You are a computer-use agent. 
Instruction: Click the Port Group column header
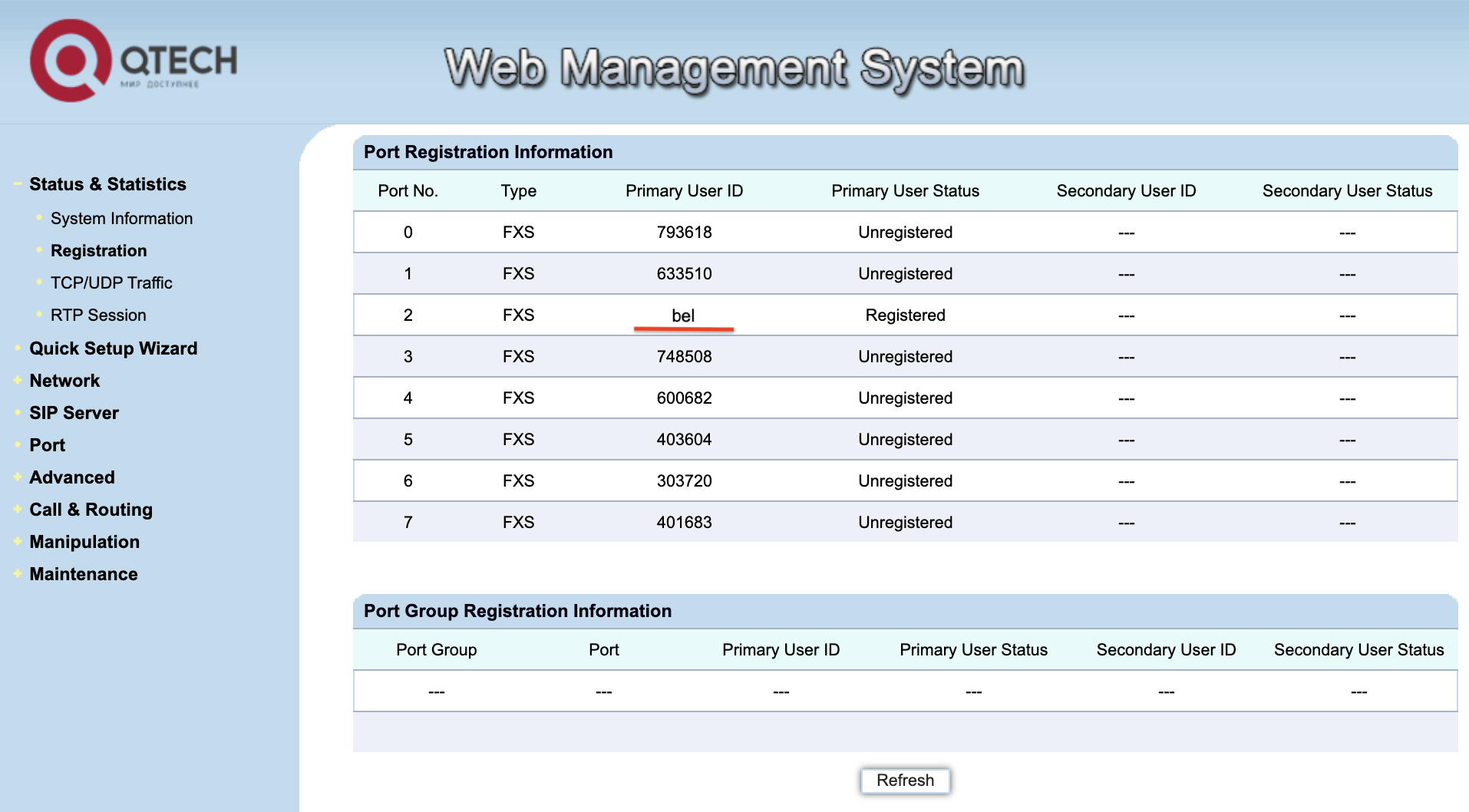436,650
